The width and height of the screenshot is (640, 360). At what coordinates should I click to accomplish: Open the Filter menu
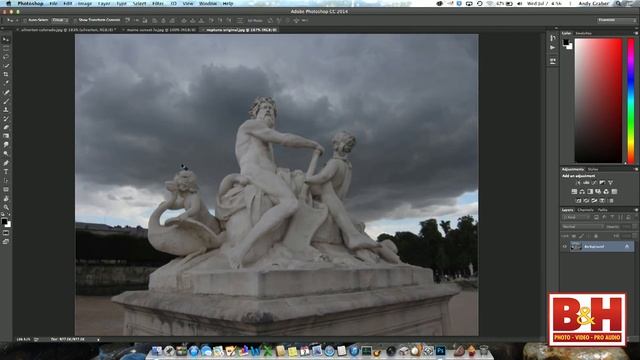coord(158,3)
